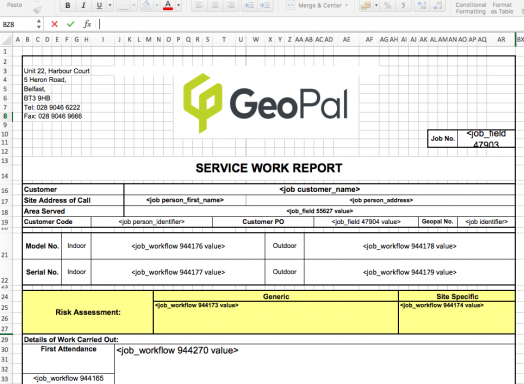Select the GeoPal logo image

(266, 104)
